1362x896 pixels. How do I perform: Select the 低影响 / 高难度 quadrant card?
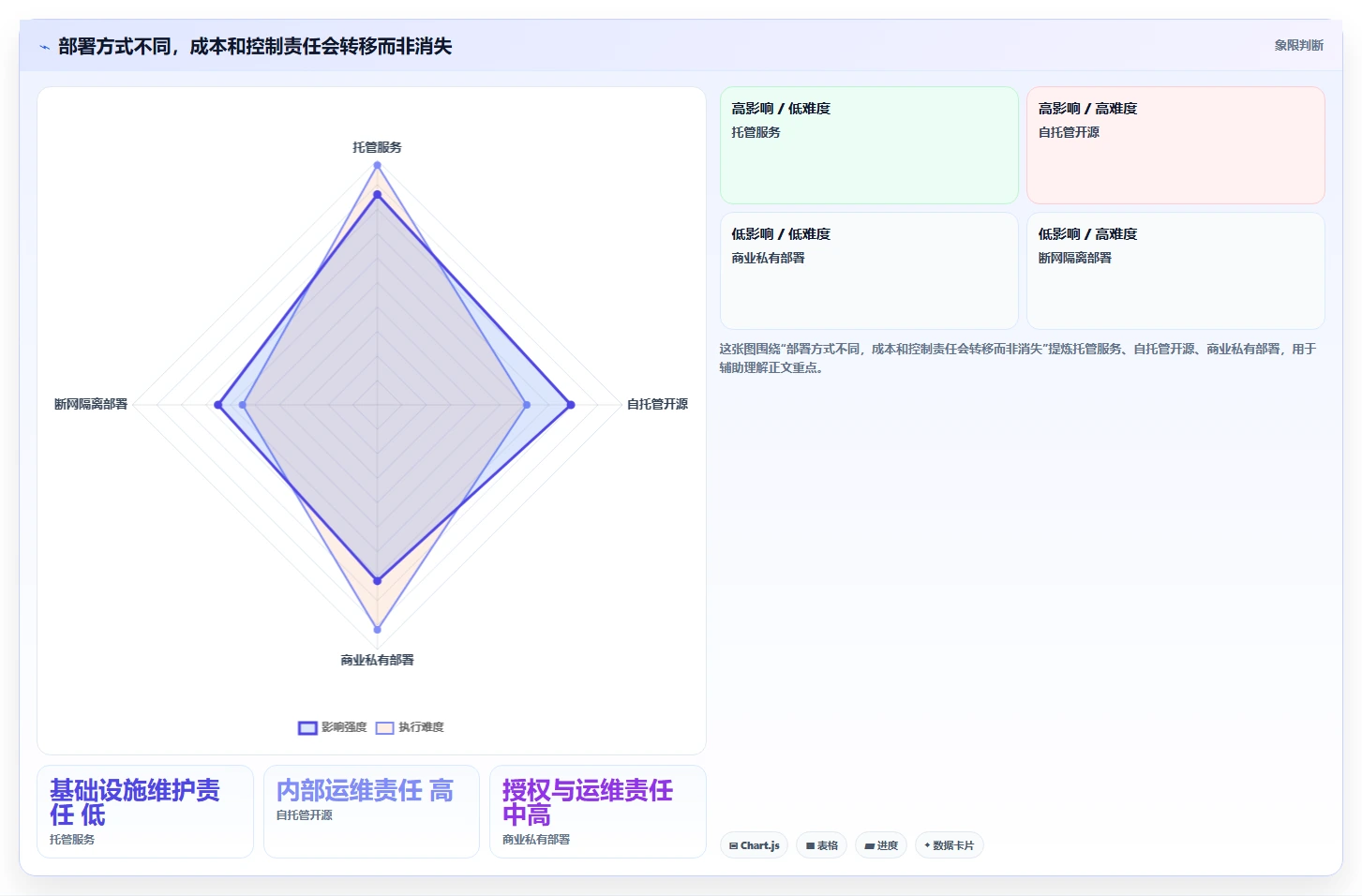point(1175,271)
